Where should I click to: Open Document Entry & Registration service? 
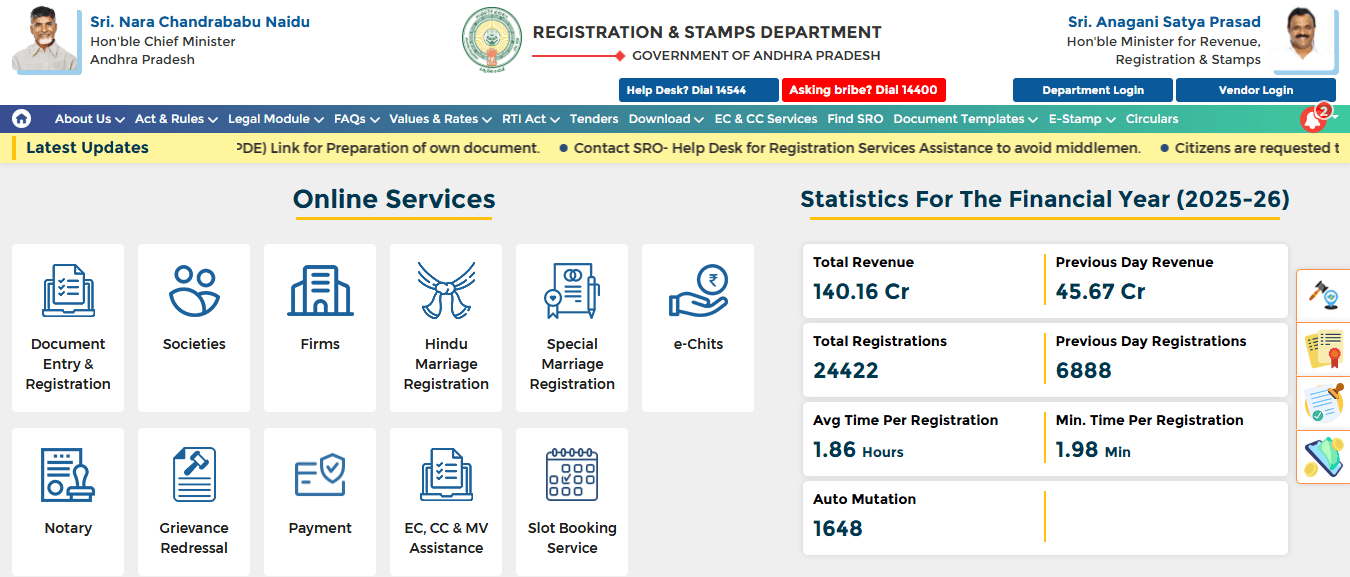pyautogui.click(x=67, y=327)
